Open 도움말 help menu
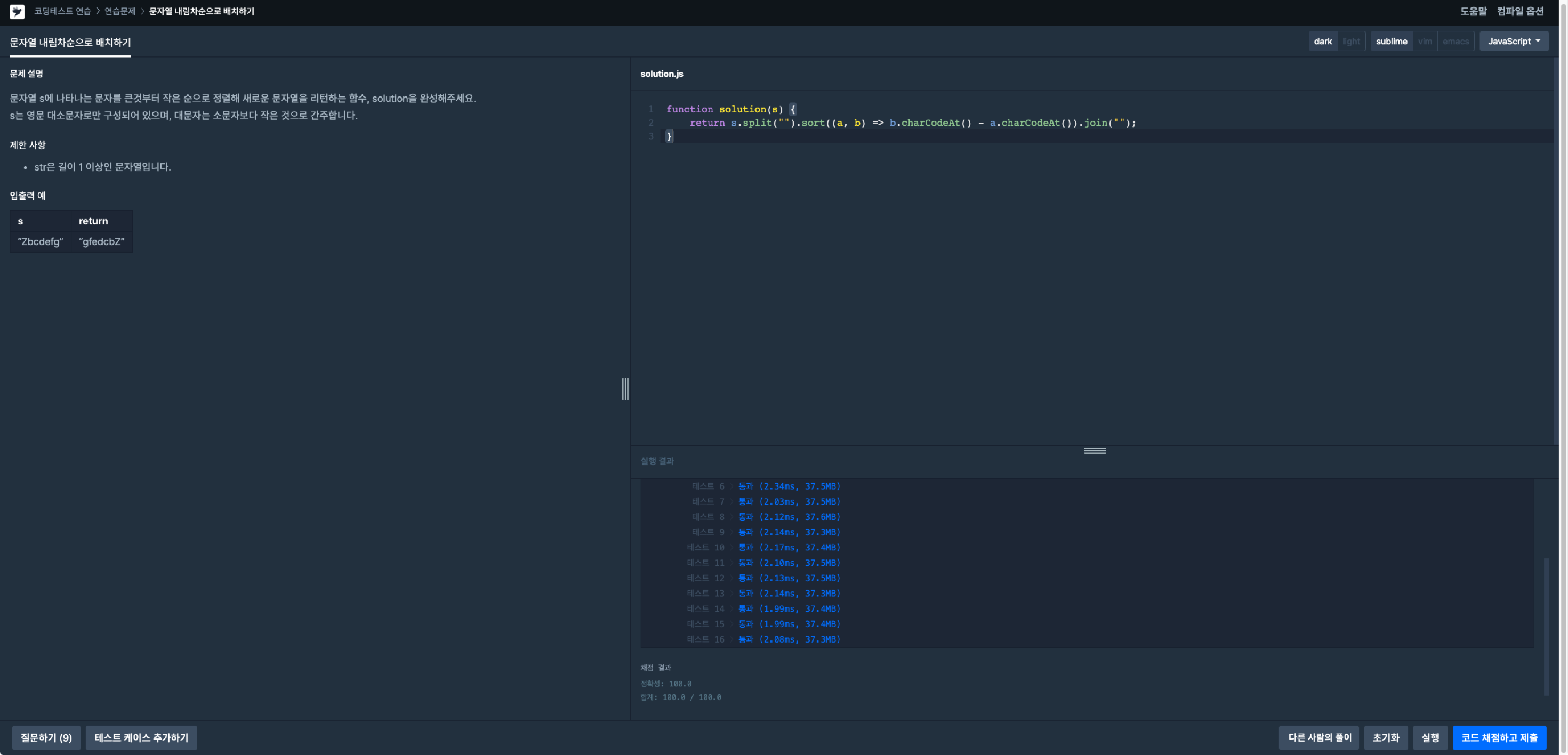The image size is (1568, 755). click(1473, 12)
